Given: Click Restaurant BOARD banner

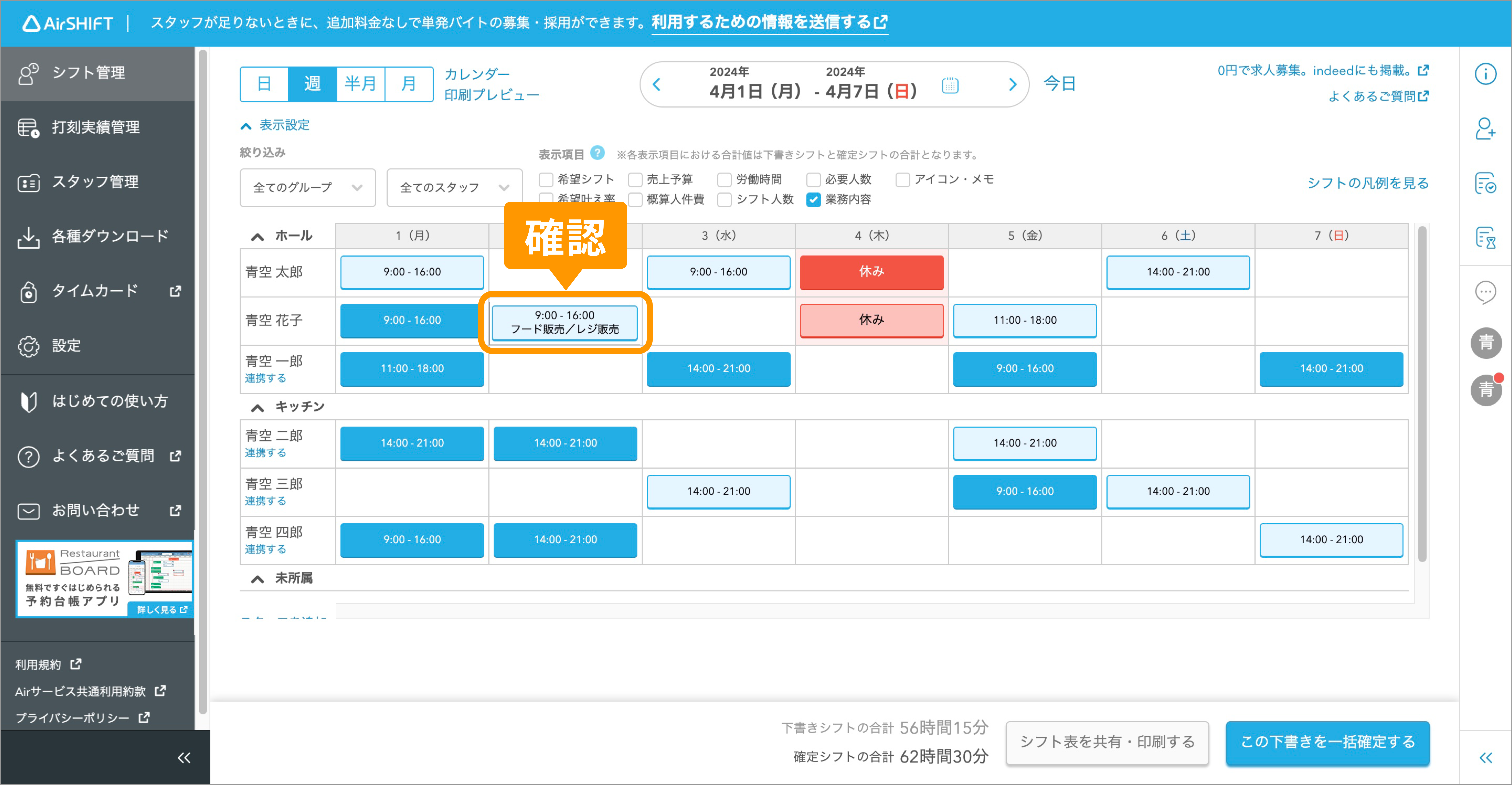Looking at the screenshot, I should tap(104, 579).
